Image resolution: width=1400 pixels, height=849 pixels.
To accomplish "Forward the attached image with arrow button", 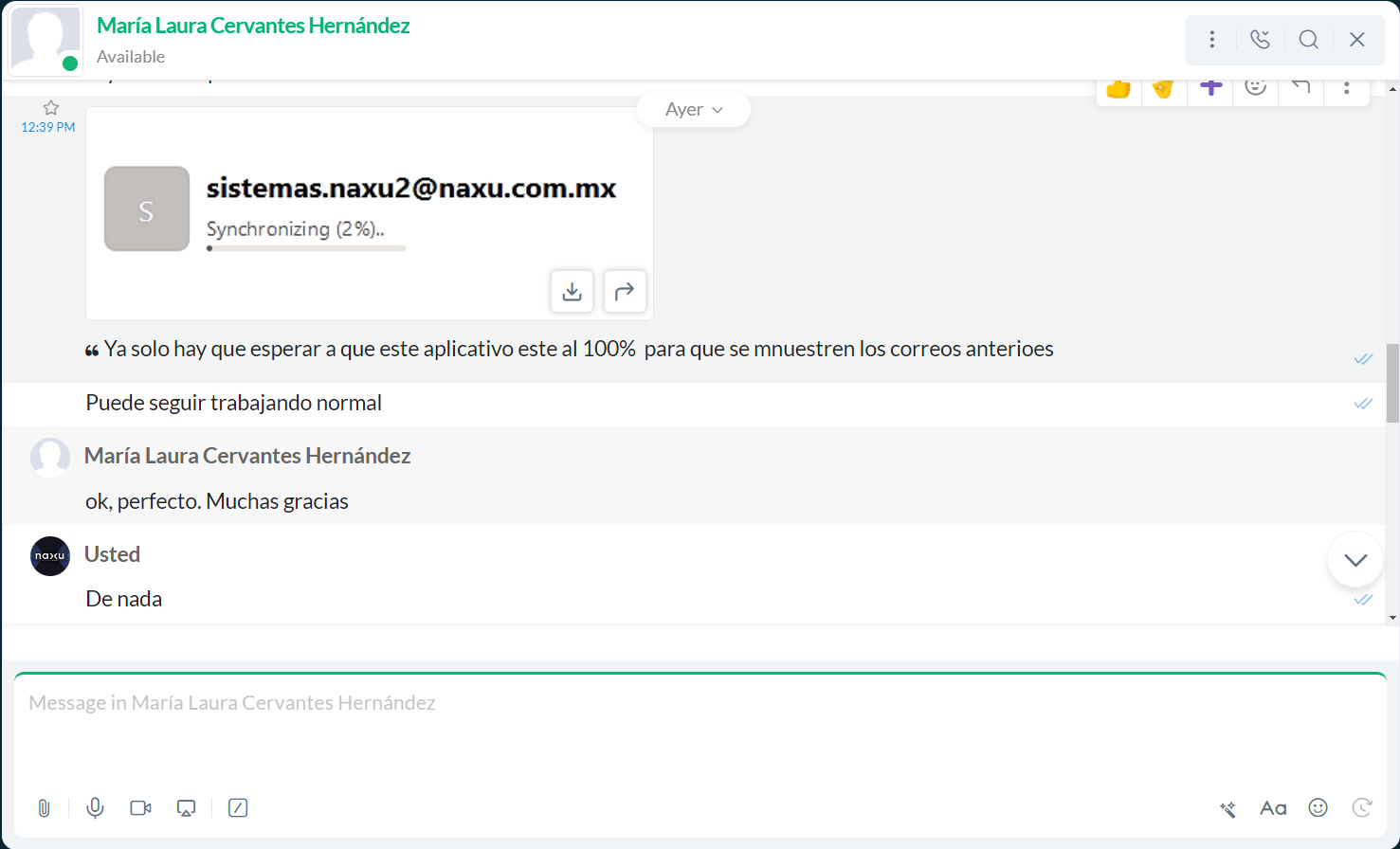I will (x=624, y=292).
